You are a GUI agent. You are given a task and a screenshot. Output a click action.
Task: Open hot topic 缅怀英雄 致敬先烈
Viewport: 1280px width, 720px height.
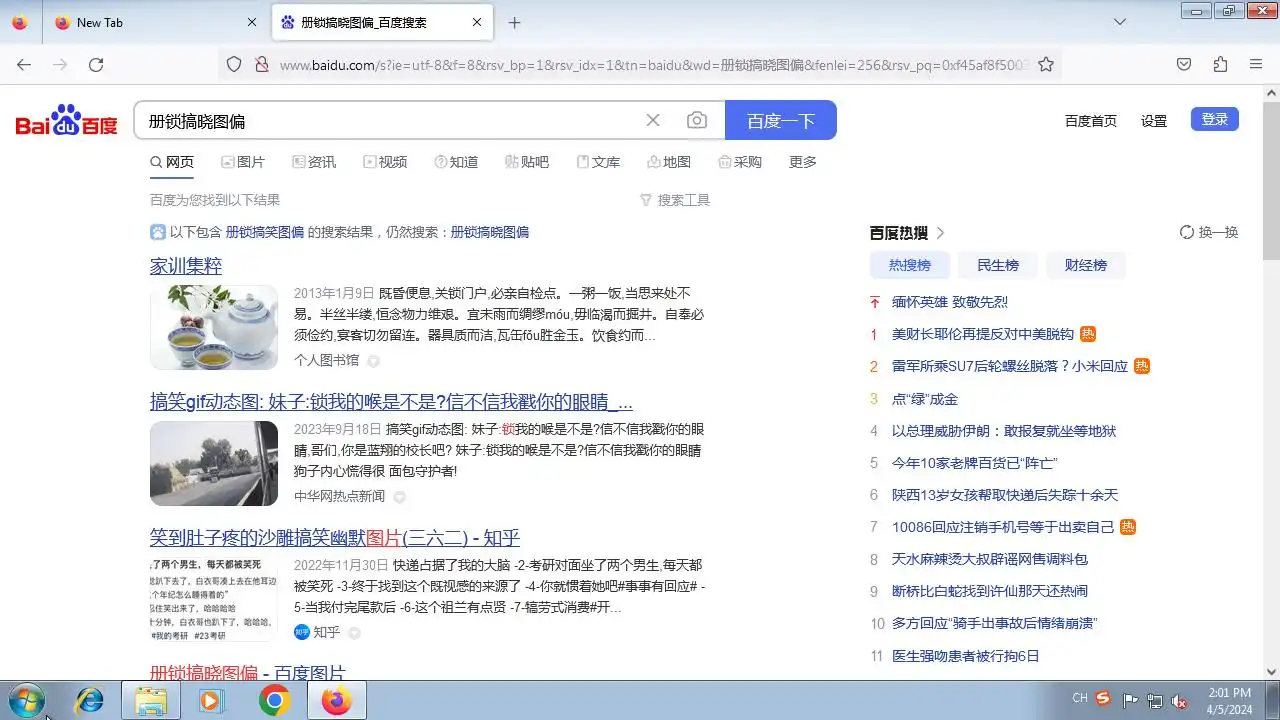pos(950,302)
